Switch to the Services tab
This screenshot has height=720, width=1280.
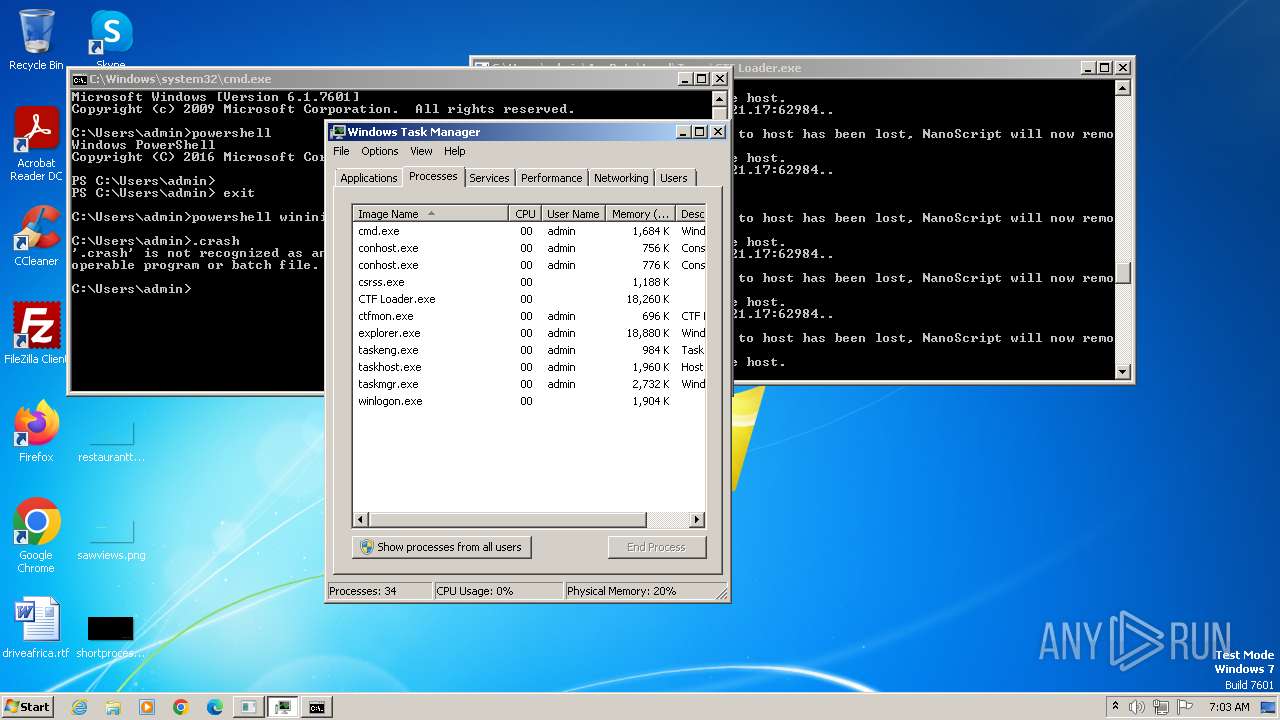point(489,178)
